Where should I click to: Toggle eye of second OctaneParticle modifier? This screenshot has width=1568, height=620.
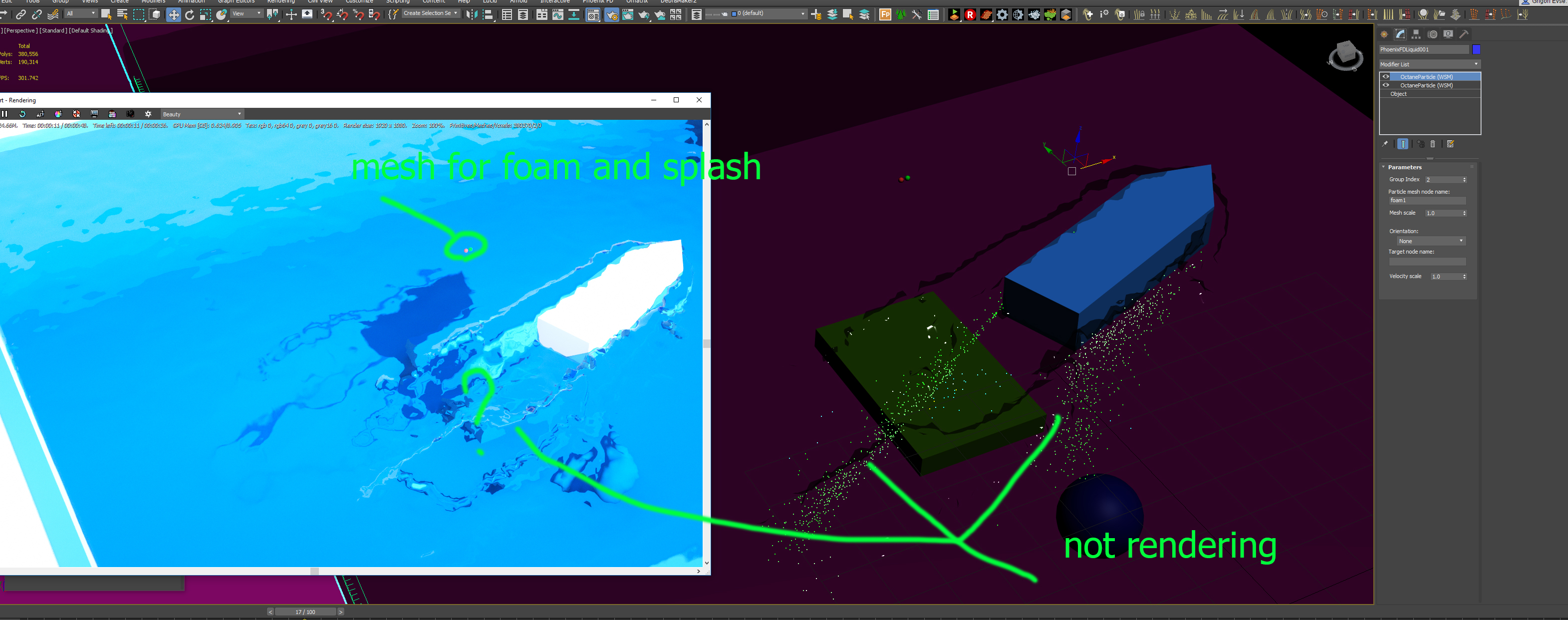click(x=1386, y=85)
